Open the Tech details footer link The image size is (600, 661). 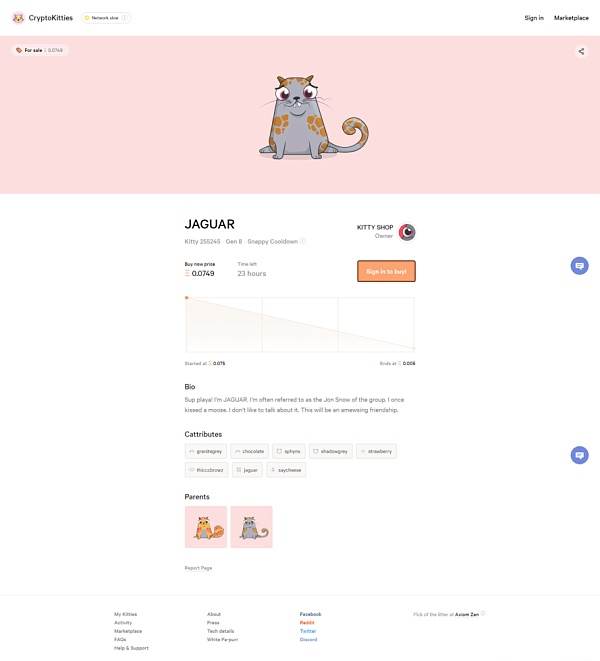[221, 631]
